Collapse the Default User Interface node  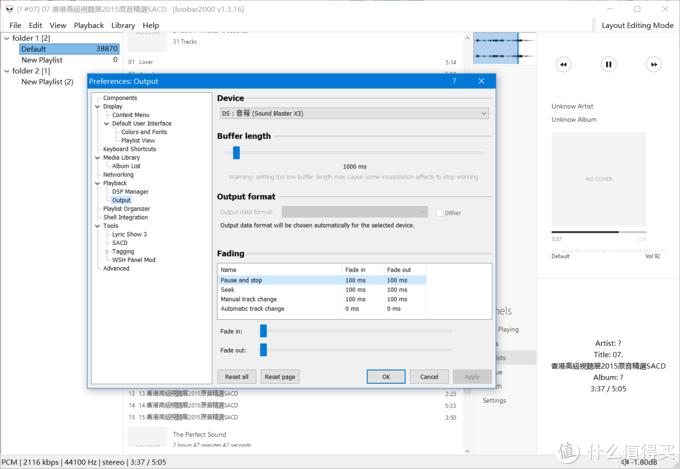(x=106, y=124)
